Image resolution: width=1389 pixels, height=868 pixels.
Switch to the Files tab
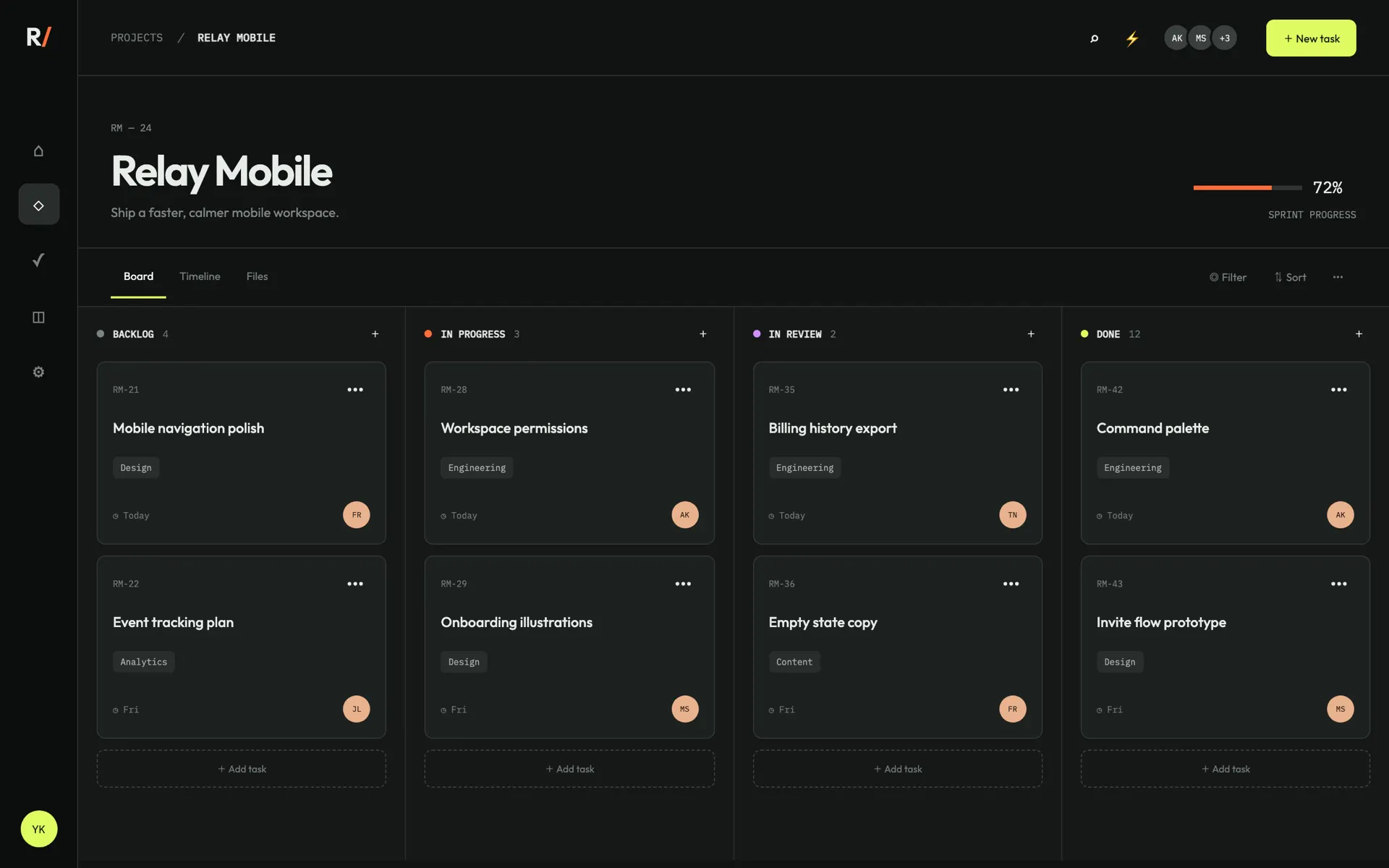(257, 276)
